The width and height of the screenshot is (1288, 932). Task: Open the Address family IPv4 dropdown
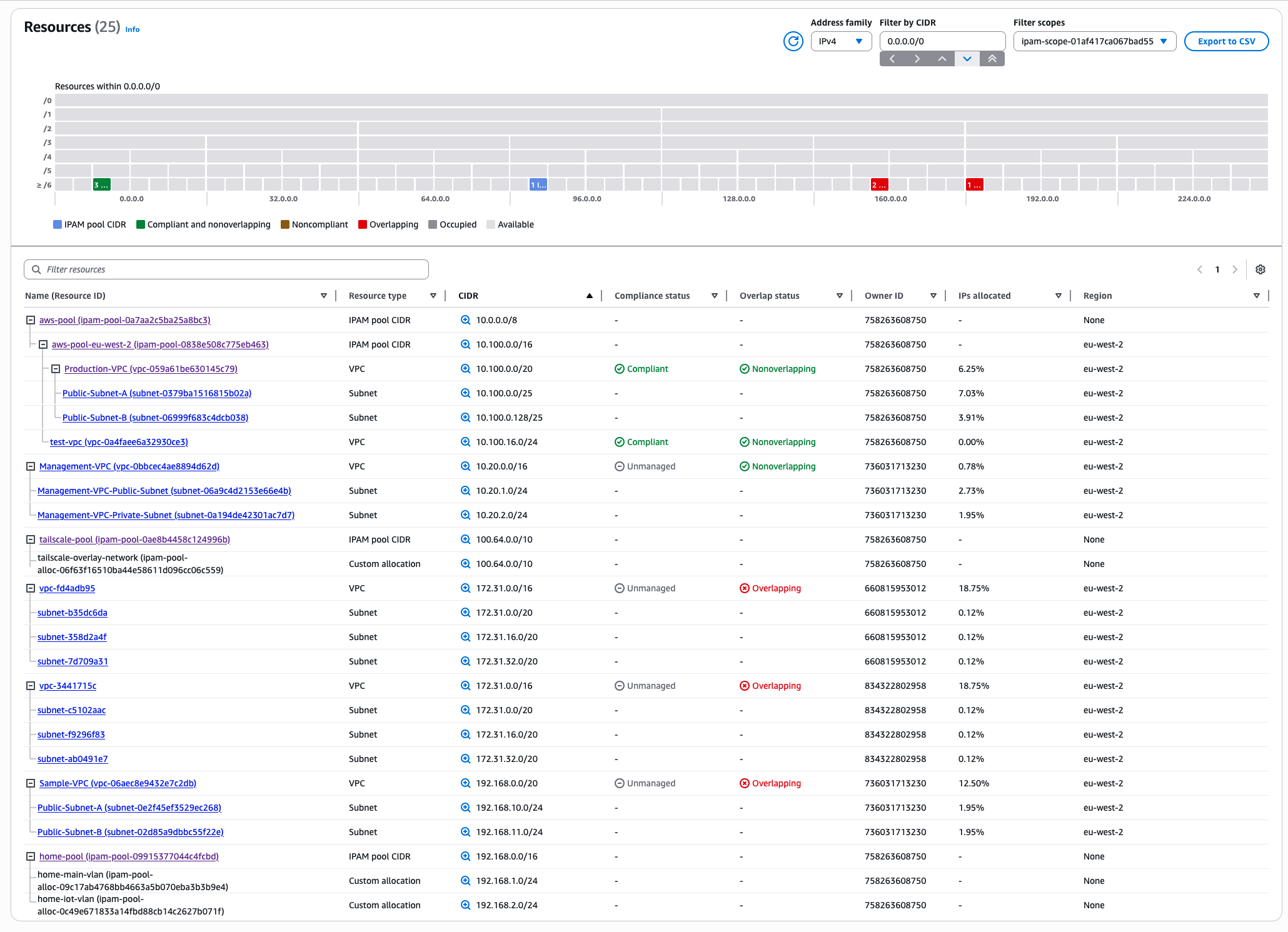[841, 41]
